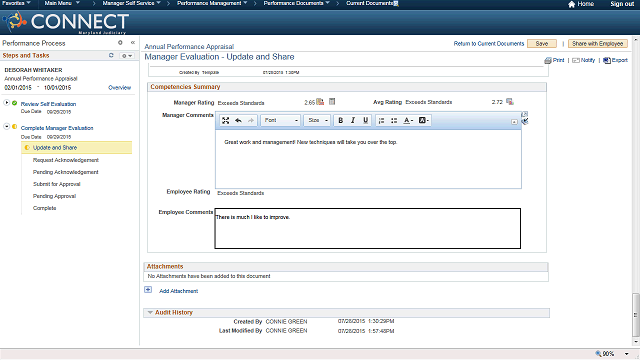
Task: Refresh the Steps and Tasks panel
Action: click(x=111, y=55)
